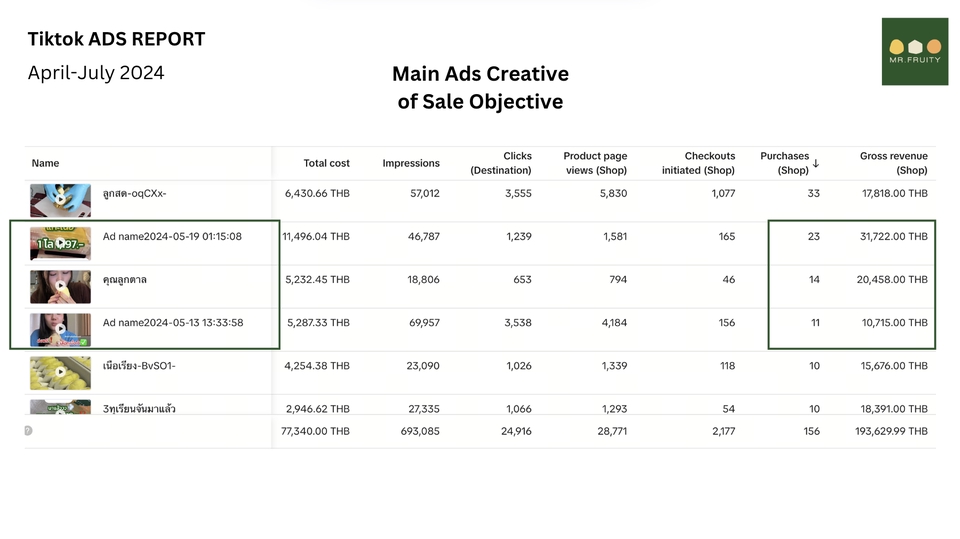Play the คุณลูกตาล ad video thumbnail
The image size is (960, 539).
click(60, 286)
